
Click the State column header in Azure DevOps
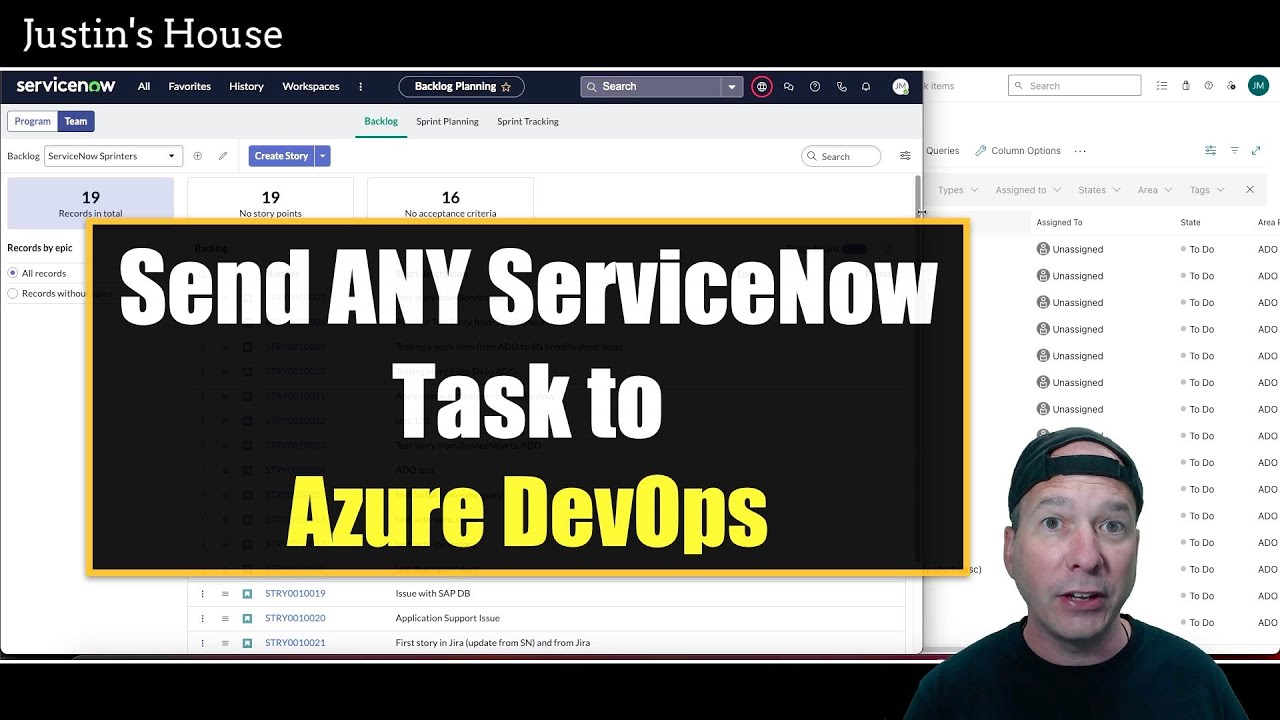(x=1190, y=223)
